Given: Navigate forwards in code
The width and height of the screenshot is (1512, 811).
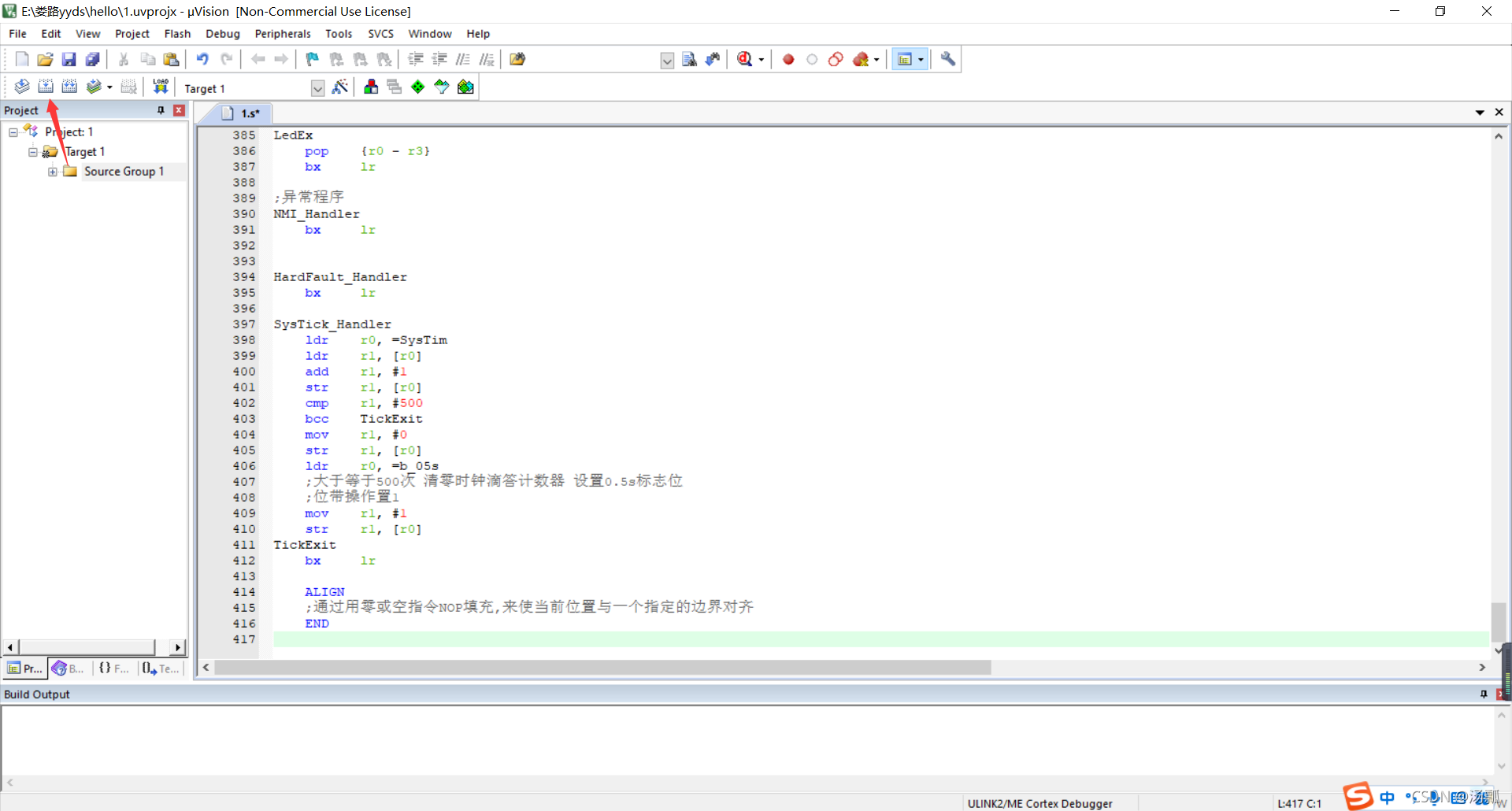Looking at the screenshot, I should pyautogui.click(x=281, y=59).
